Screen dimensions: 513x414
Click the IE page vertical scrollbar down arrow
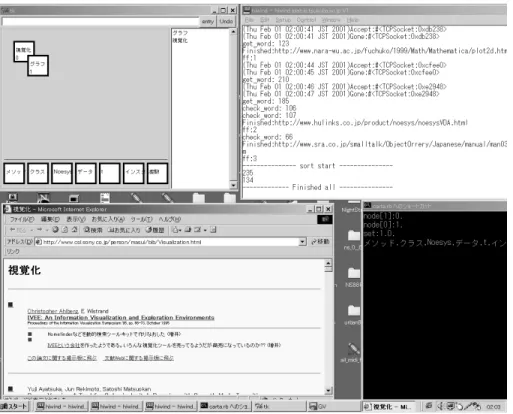pyautogui.click(x=328, y=390)
